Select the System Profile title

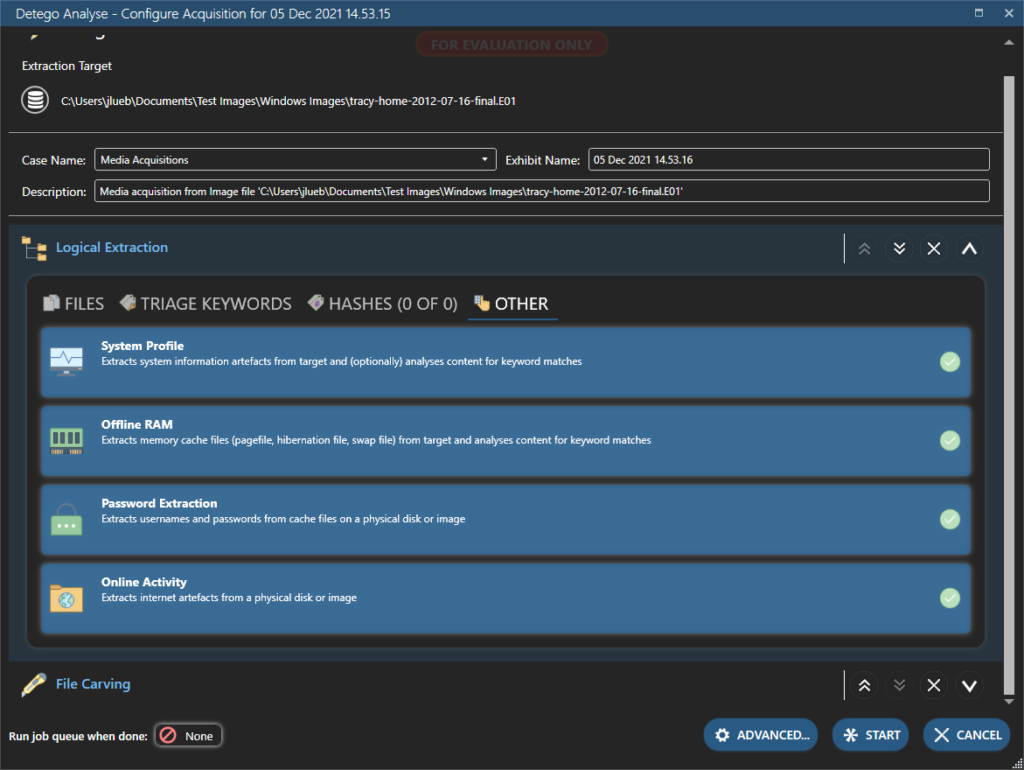[x=142, y=345]
